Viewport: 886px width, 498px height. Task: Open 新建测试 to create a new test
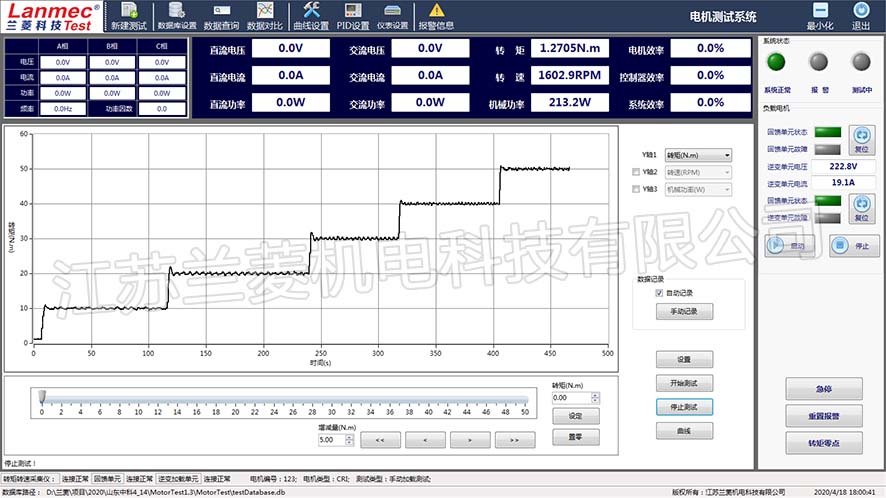click(127, 16)
